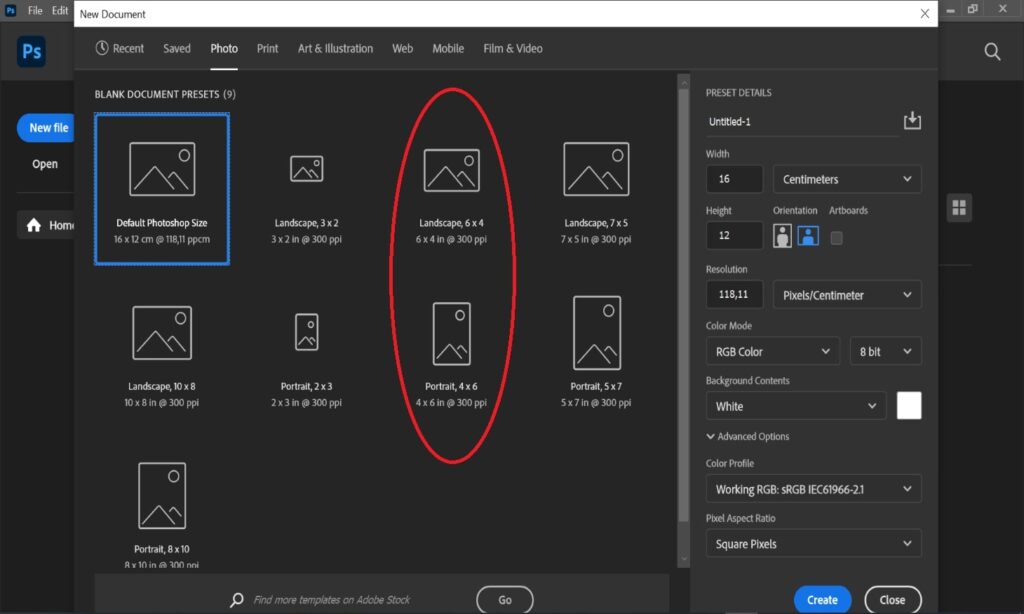Image resolution: width=1024 pixels, height=614 pixels.
Task: Select the Landscape, 10 x 8 preset icon
Action: point(162,333)
